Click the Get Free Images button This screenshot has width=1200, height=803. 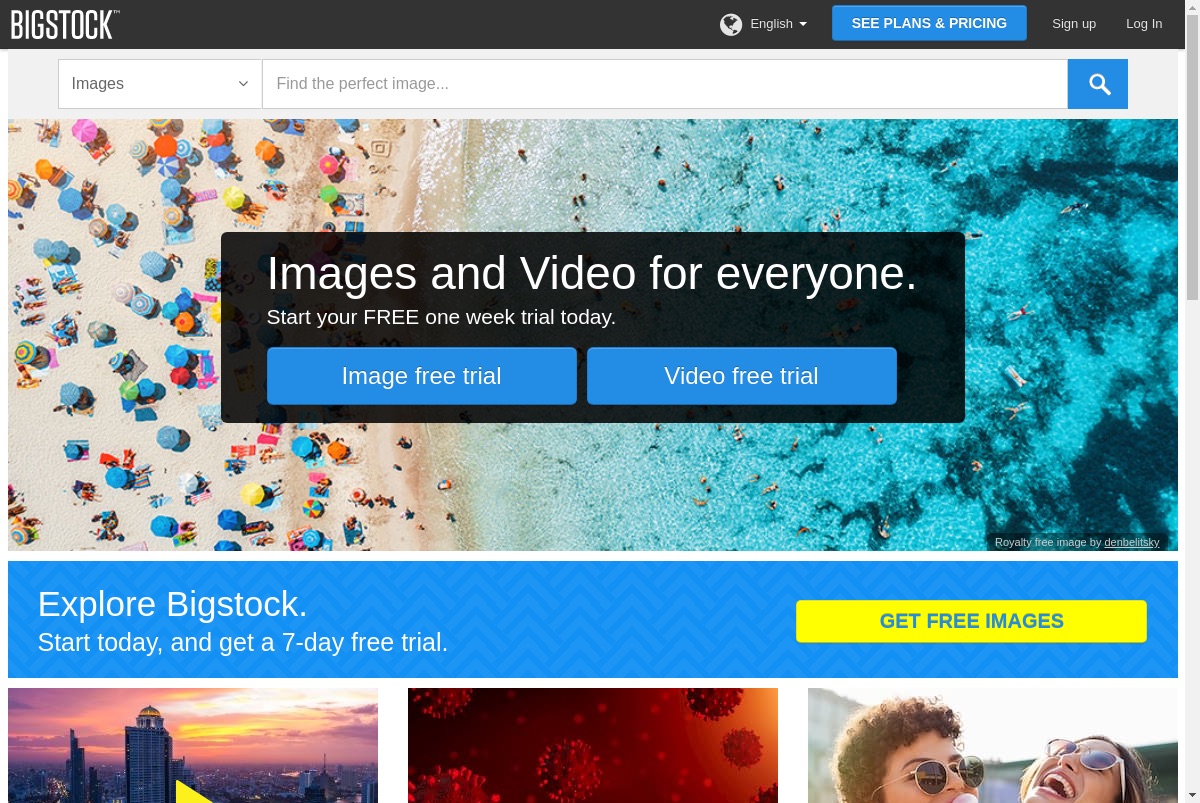pyautogui.click(x=971, y=621)
